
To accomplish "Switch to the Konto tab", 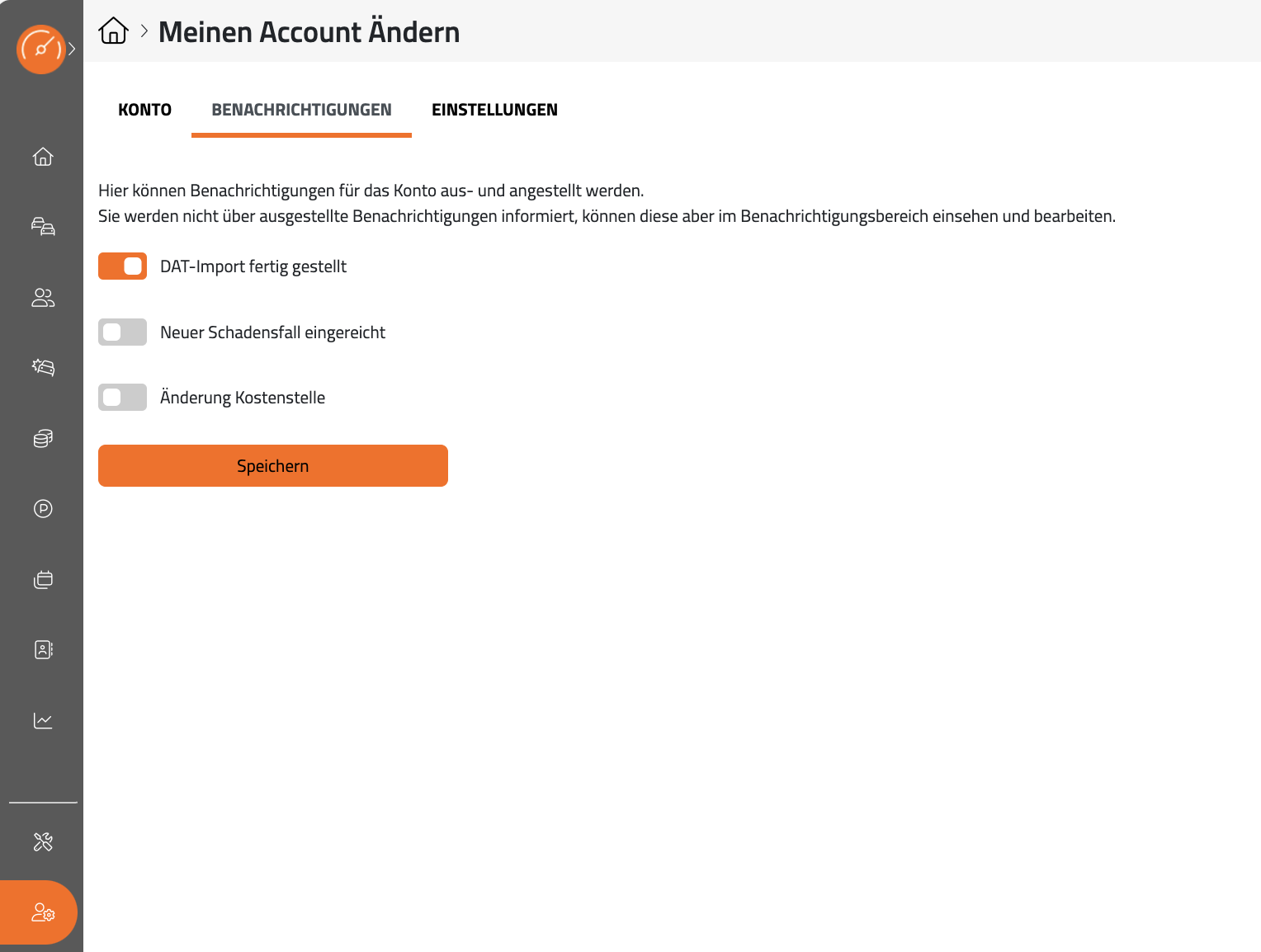I will tap(144, 110).
